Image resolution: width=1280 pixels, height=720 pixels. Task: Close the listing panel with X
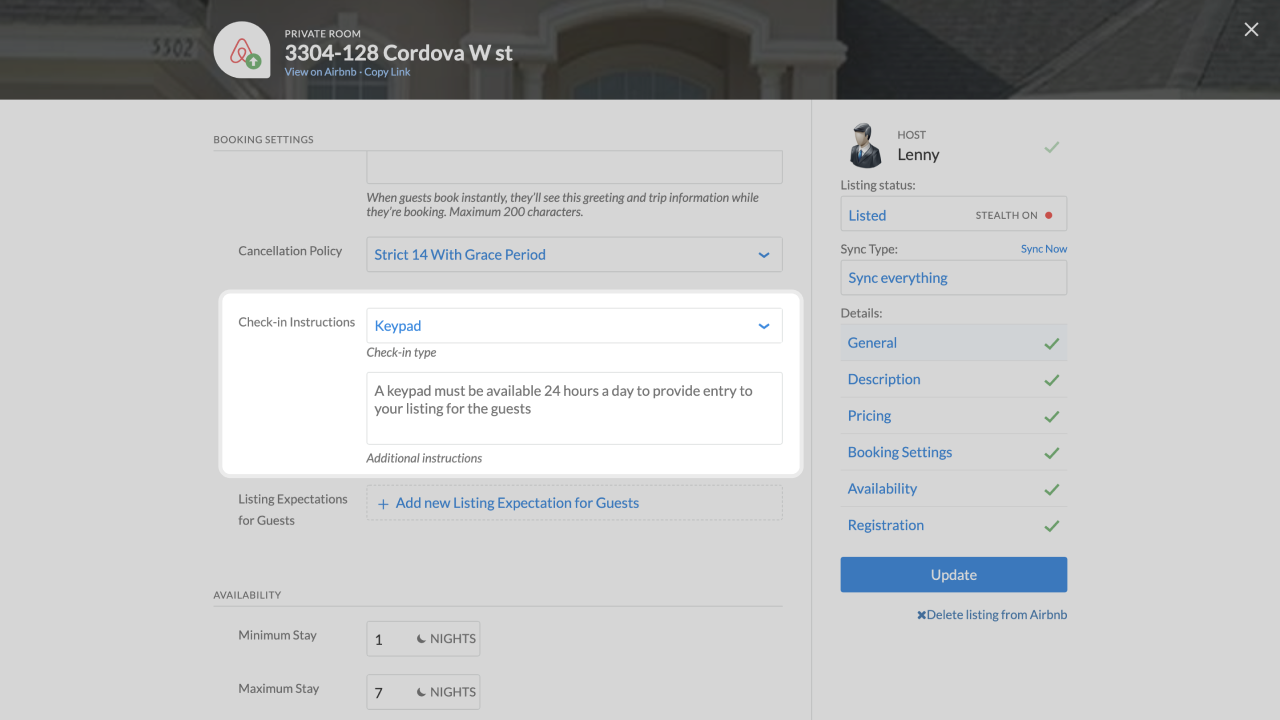click(x=1251, y=30)
